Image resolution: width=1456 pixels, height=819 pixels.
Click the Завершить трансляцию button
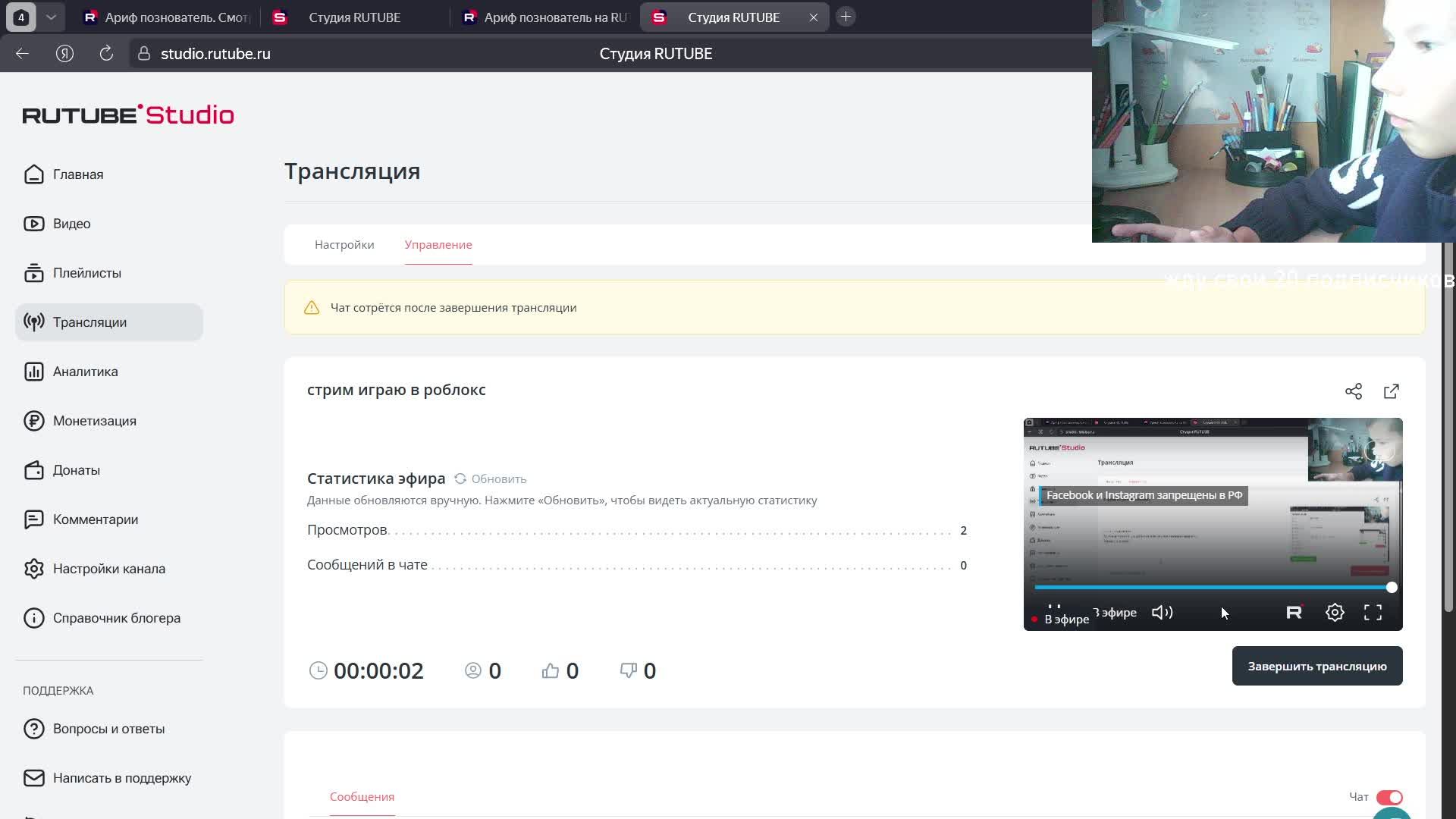[1317, 666]
